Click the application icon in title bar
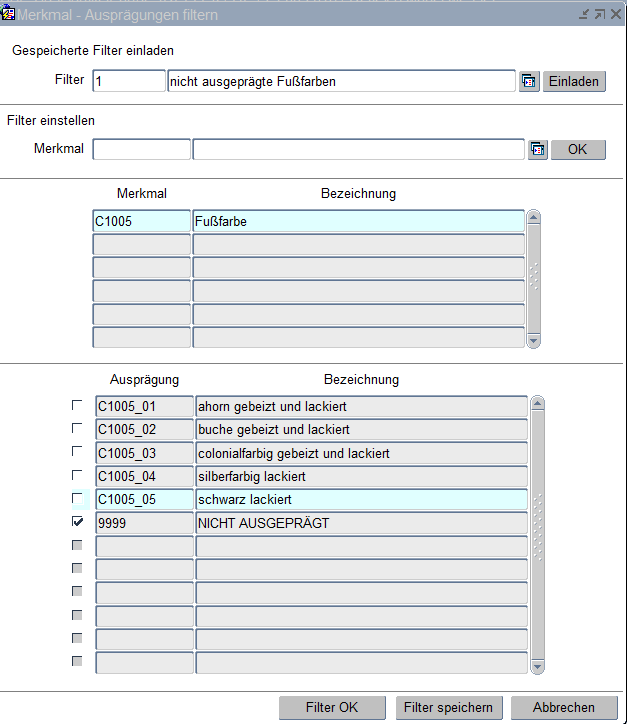The image size is (627, 724). tap(9, 15)
